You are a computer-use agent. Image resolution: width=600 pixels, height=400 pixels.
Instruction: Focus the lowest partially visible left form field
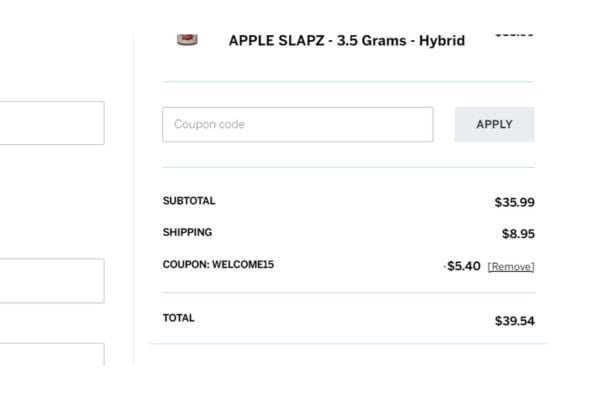(x=52, y=354)
